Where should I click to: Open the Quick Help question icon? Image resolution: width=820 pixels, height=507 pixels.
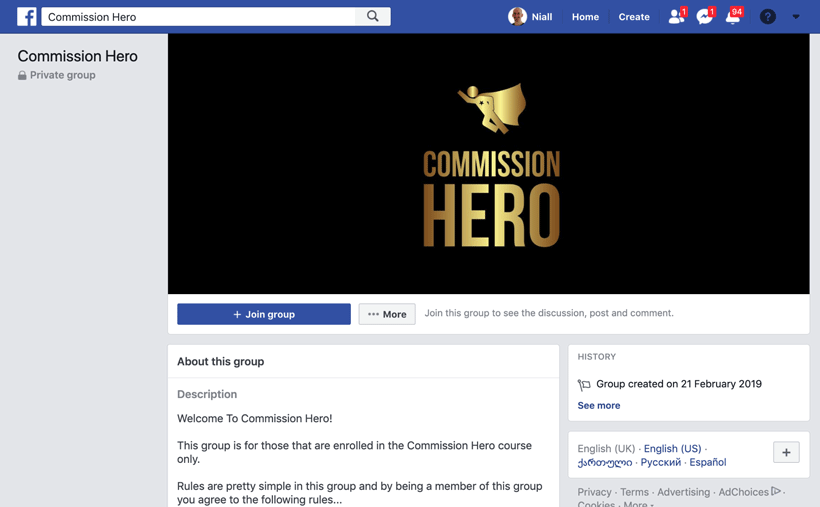767,17
